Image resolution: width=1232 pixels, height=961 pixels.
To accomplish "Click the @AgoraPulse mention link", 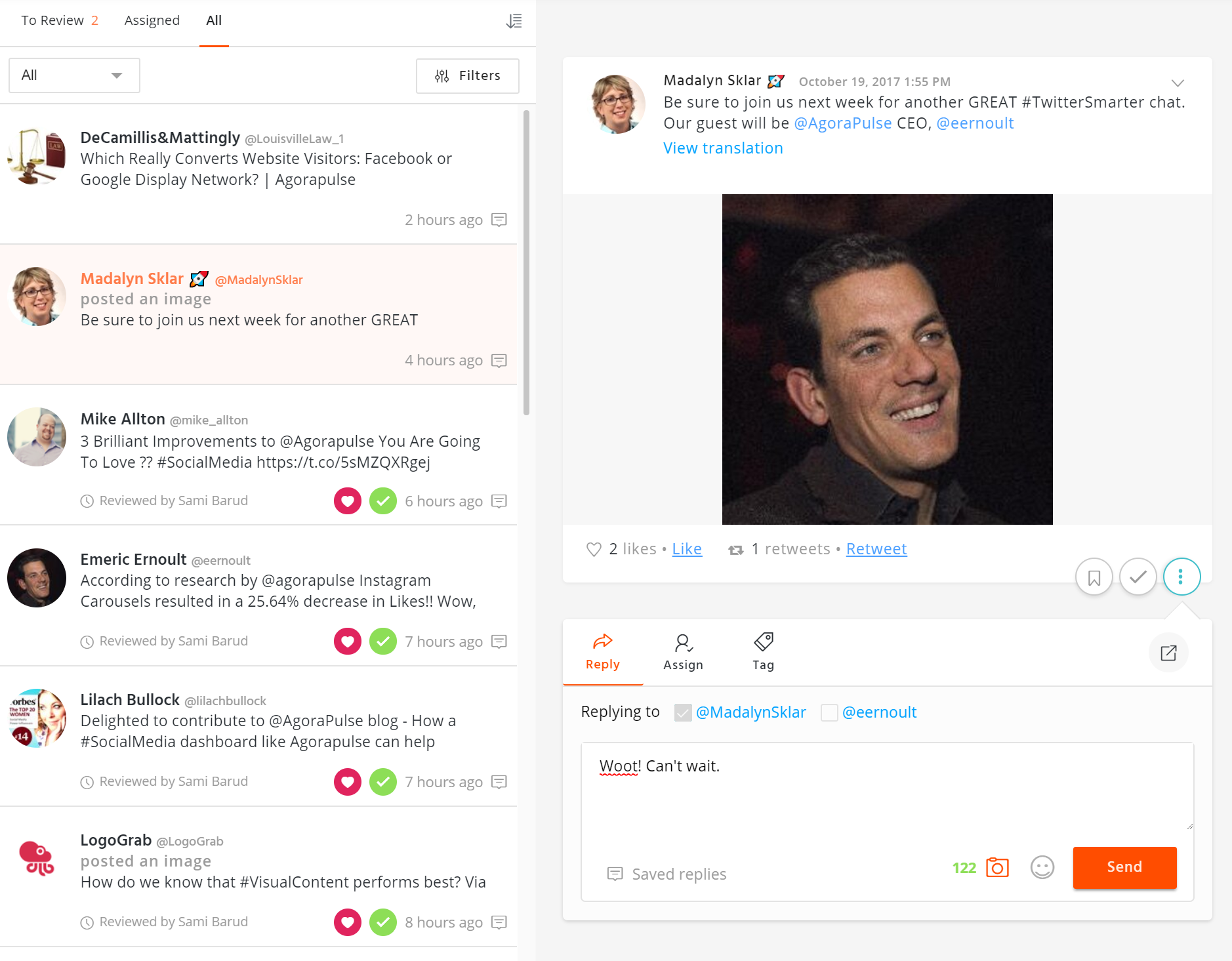I will 843,123.
